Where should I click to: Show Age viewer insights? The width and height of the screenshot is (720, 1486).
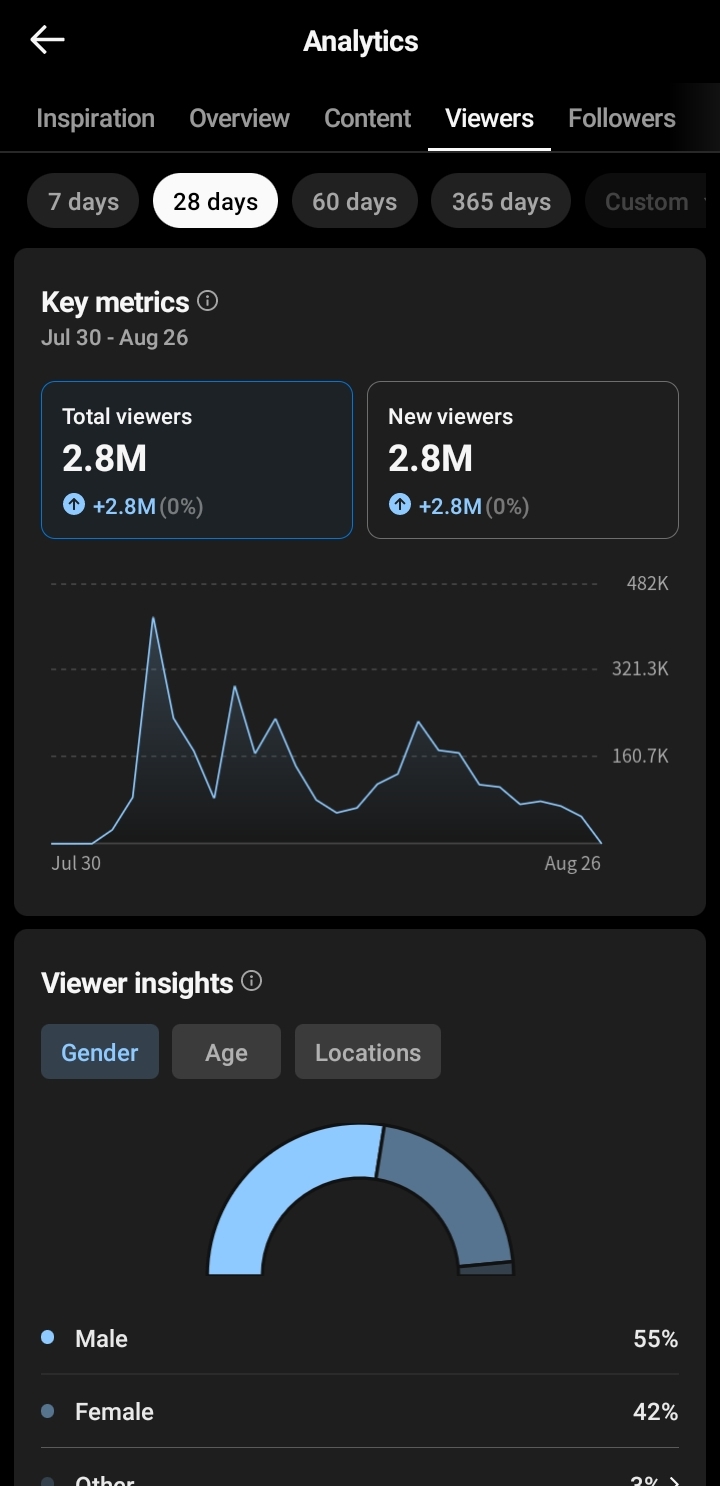coord(226,1052)
